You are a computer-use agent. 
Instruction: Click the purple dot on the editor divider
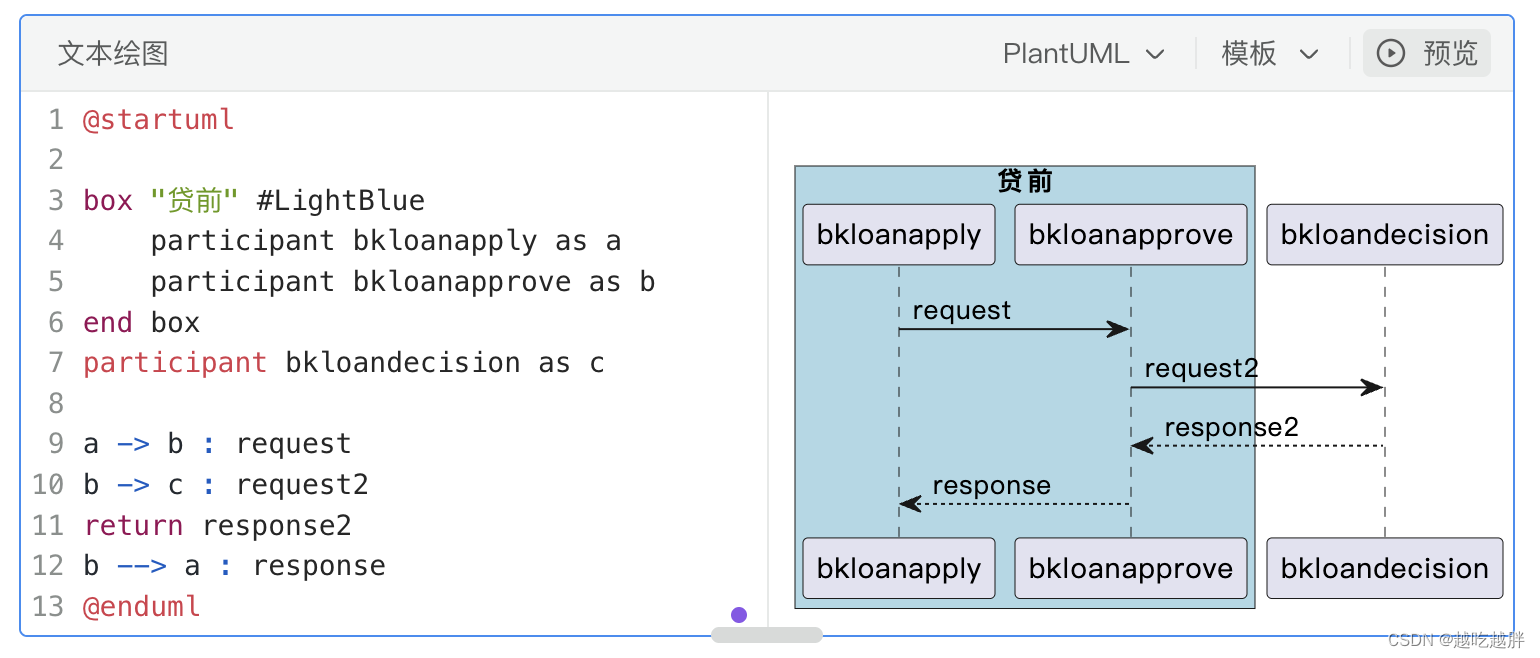point(739,615)
